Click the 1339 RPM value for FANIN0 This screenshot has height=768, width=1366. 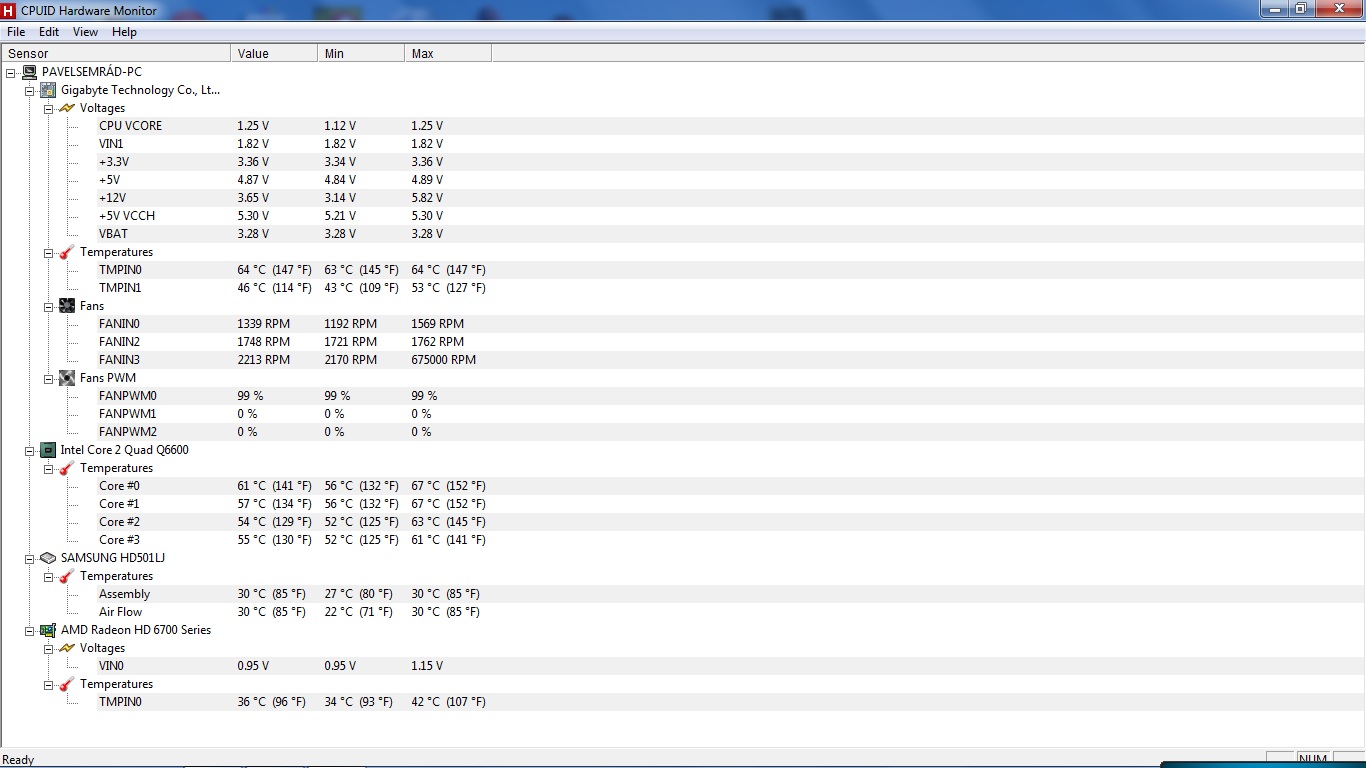click(263, 324)
